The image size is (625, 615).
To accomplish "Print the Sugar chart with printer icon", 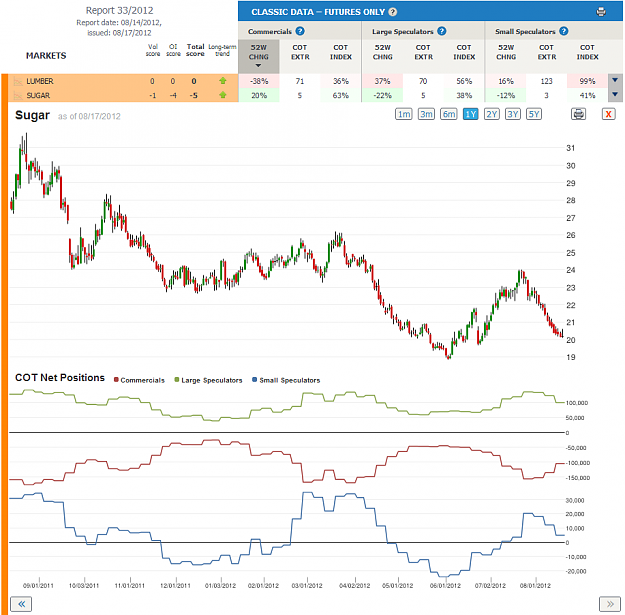I will click(x=578, y=114).
